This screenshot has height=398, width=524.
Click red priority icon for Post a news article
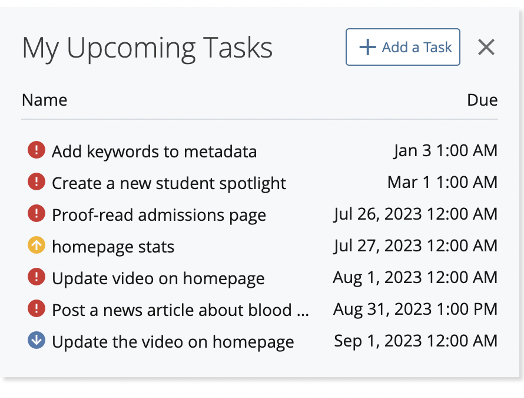[36, 308]
